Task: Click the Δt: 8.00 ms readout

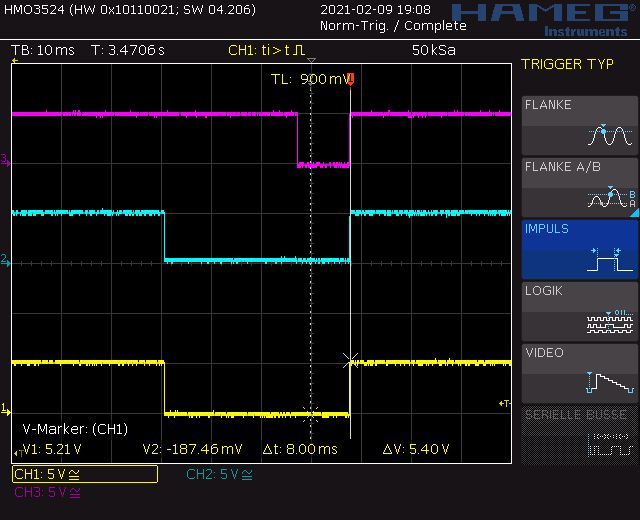Action: coord(300,449)
